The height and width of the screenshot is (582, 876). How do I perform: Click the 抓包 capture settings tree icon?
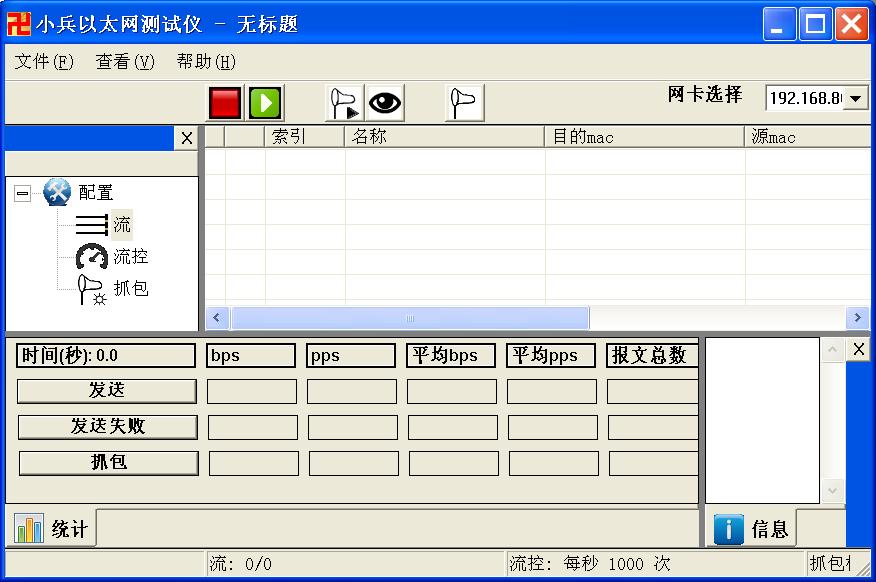coord(92,289)
